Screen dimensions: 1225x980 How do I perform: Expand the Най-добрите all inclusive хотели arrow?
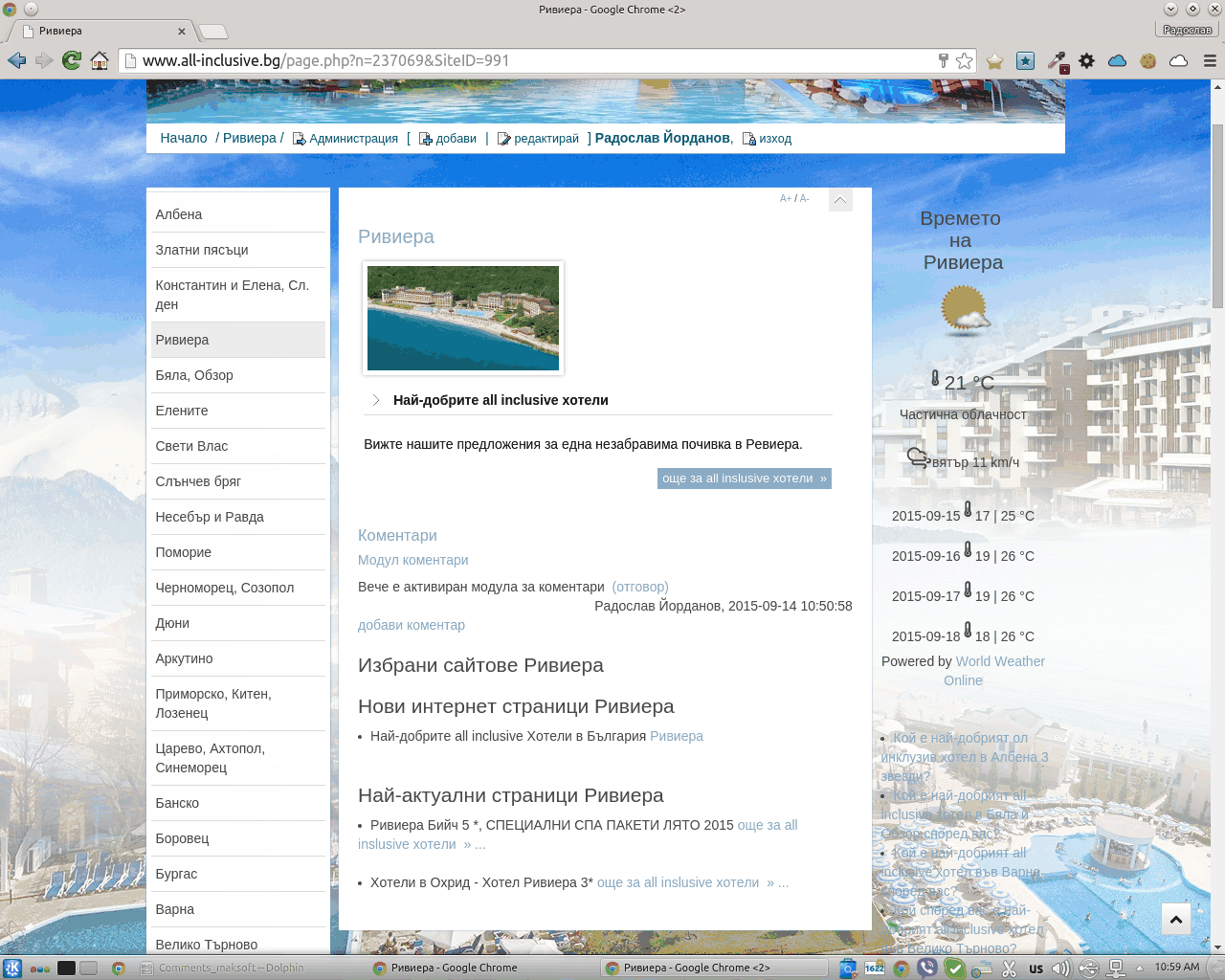pyautogui.click(x=376, y=400)
